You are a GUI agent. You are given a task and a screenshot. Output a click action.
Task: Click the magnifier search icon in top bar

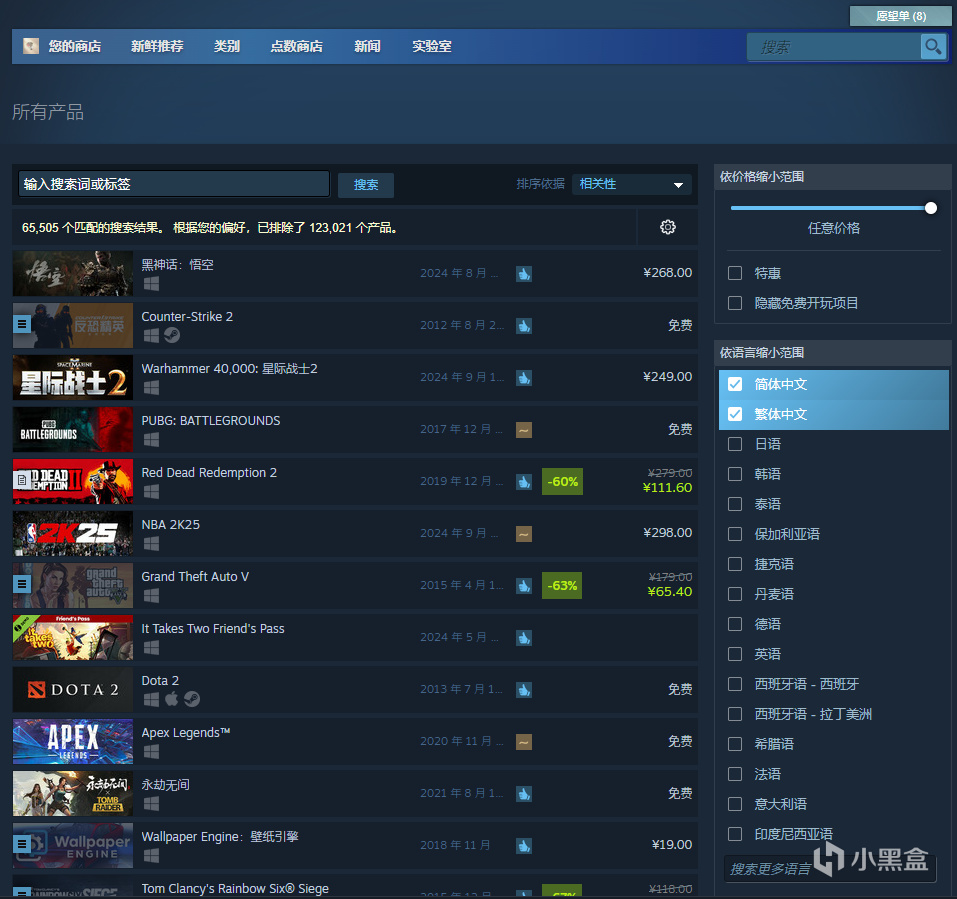tap(933, 46)
